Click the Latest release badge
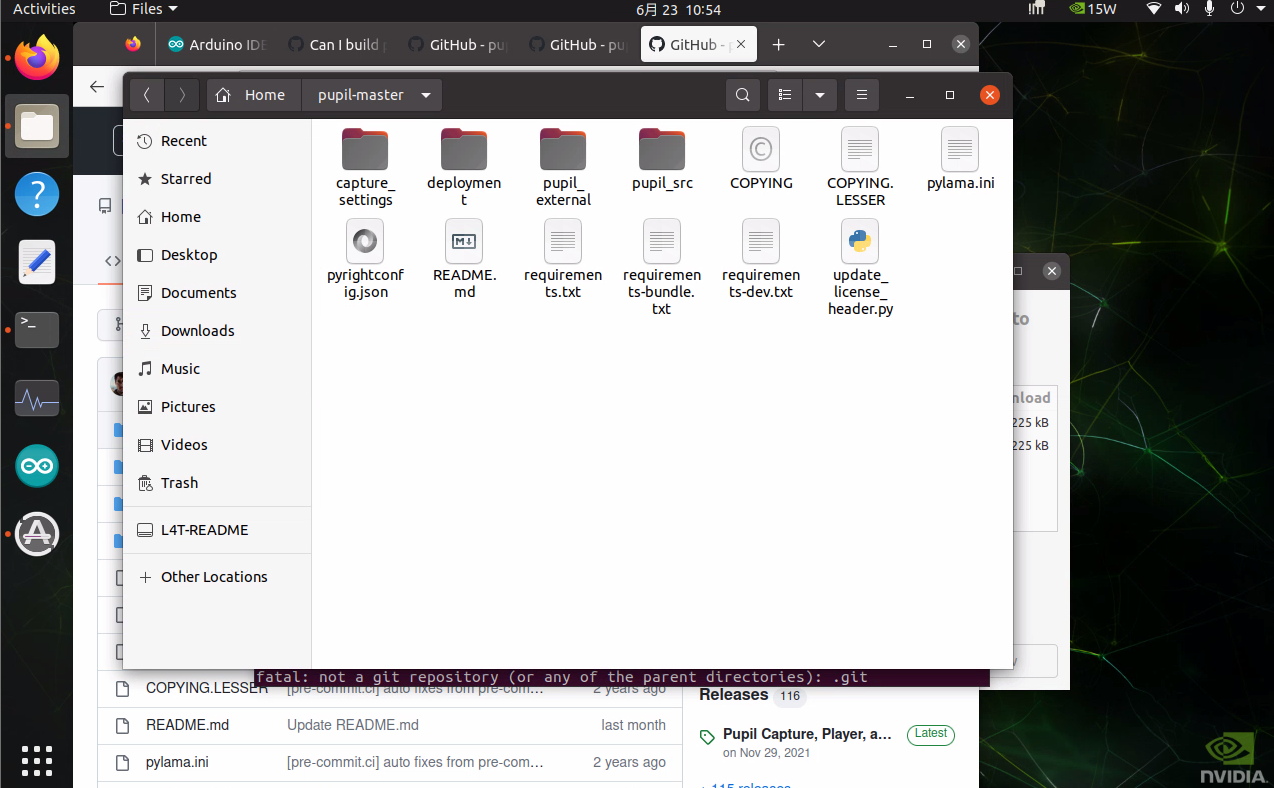This screenshot has width=1274, height=788. click(930, 733)
